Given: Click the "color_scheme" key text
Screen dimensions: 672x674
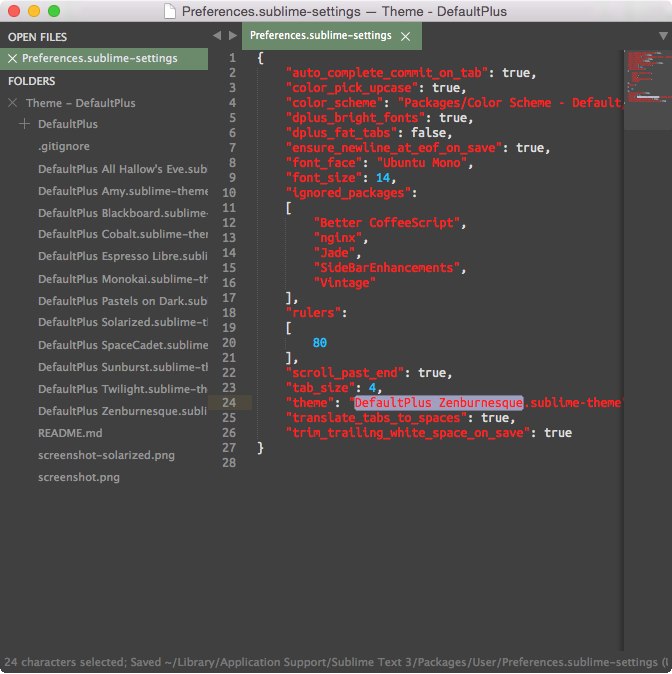Looking at the screenshot, I should click(x=334, y=103).
